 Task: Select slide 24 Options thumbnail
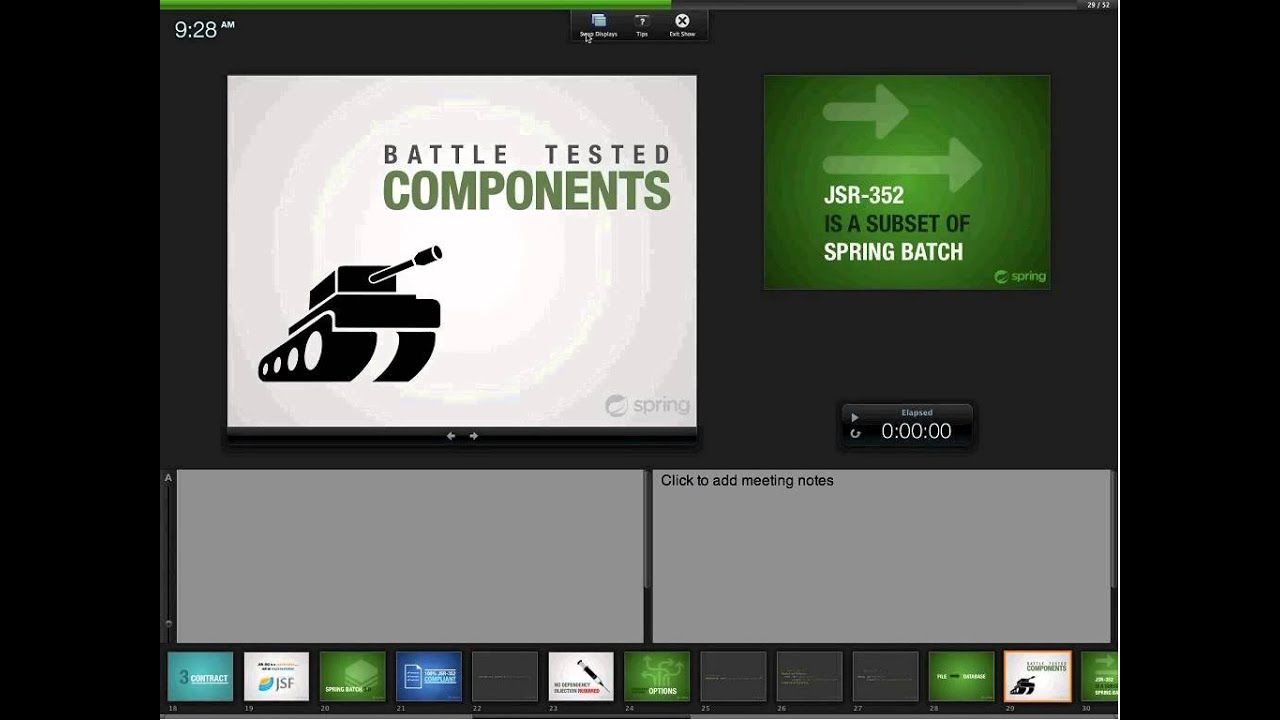point(657,676)
